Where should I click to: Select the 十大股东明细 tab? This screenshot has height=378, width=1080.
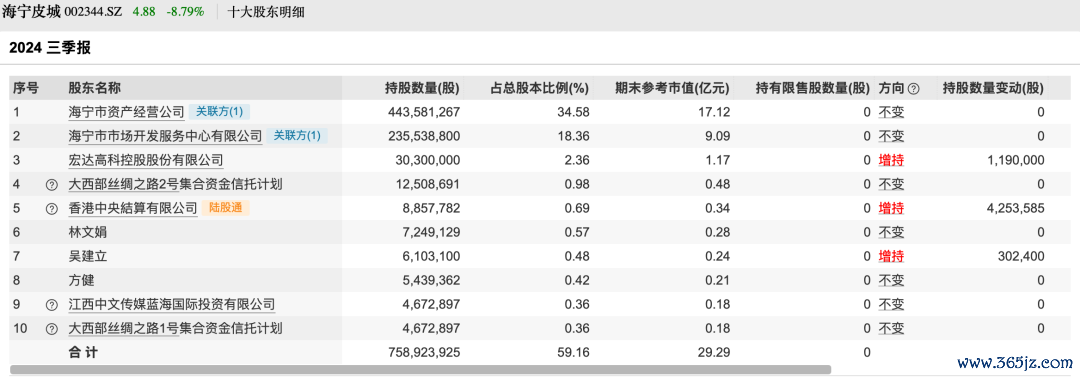click(x=266, y=12)
